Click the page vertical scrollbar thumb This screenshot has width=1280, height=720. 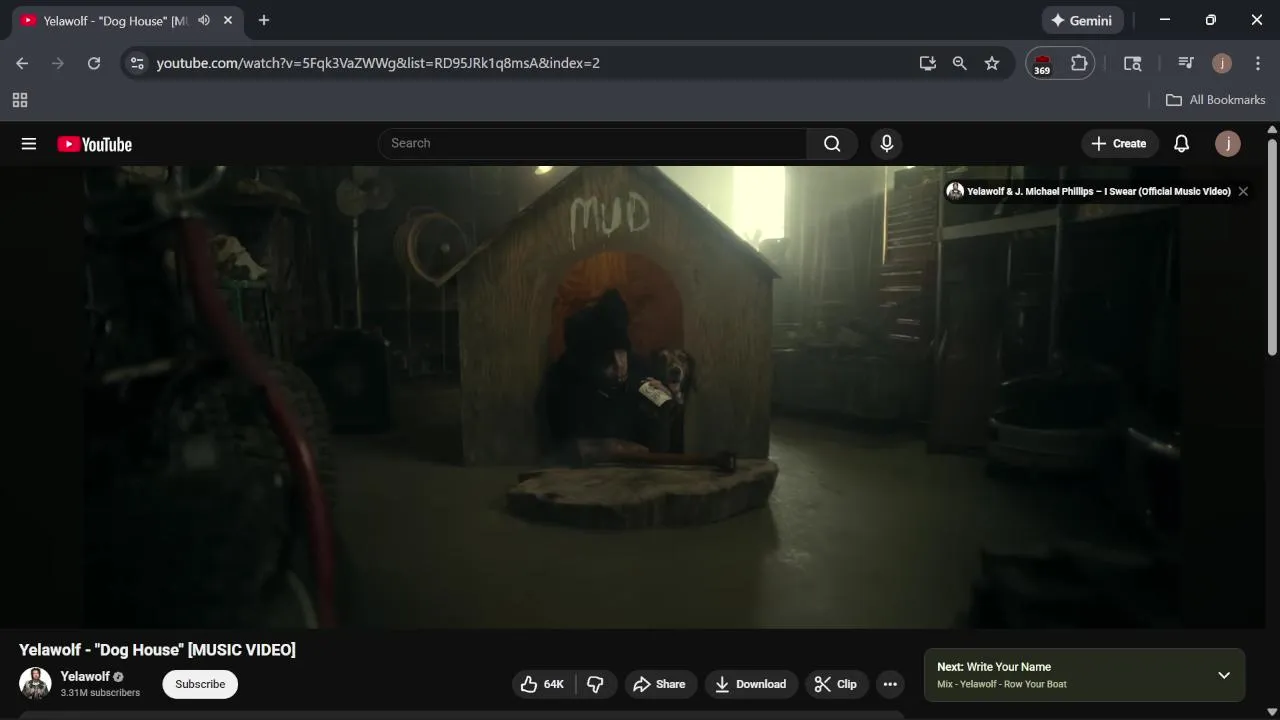coord(1272,246)
